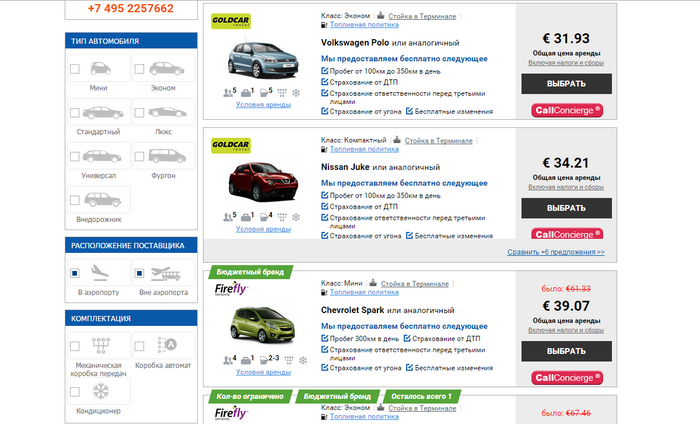Click the Goldcar logo on Volkswagen Polo
Screen dimensions: 700x424
(x=231, y=21)
